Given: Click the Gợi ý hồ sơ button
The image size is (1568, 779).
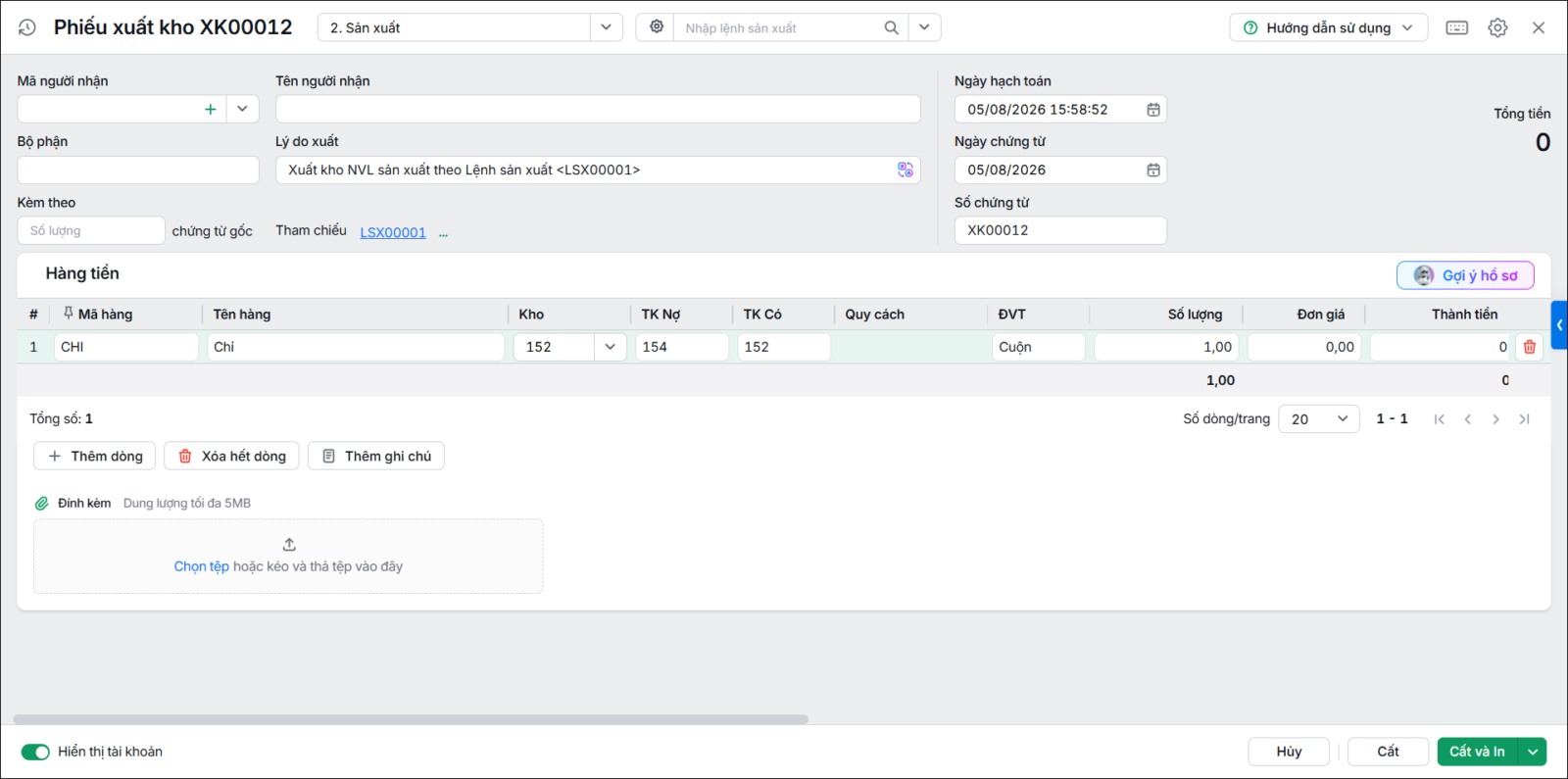Looking at the screenshot, I should [1465, 275].
